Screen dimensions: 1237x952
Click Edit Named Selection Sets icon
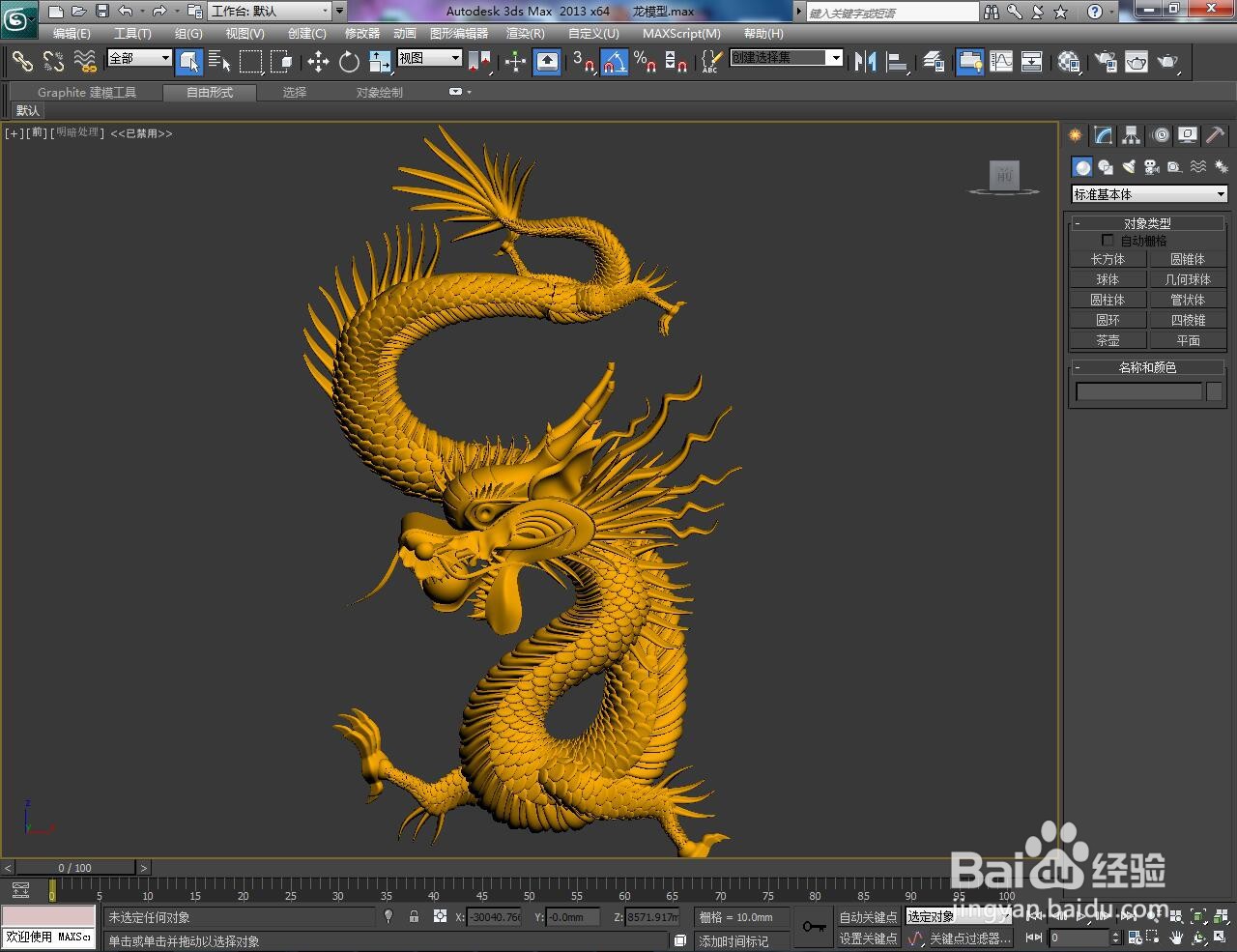tap(711, 62)
